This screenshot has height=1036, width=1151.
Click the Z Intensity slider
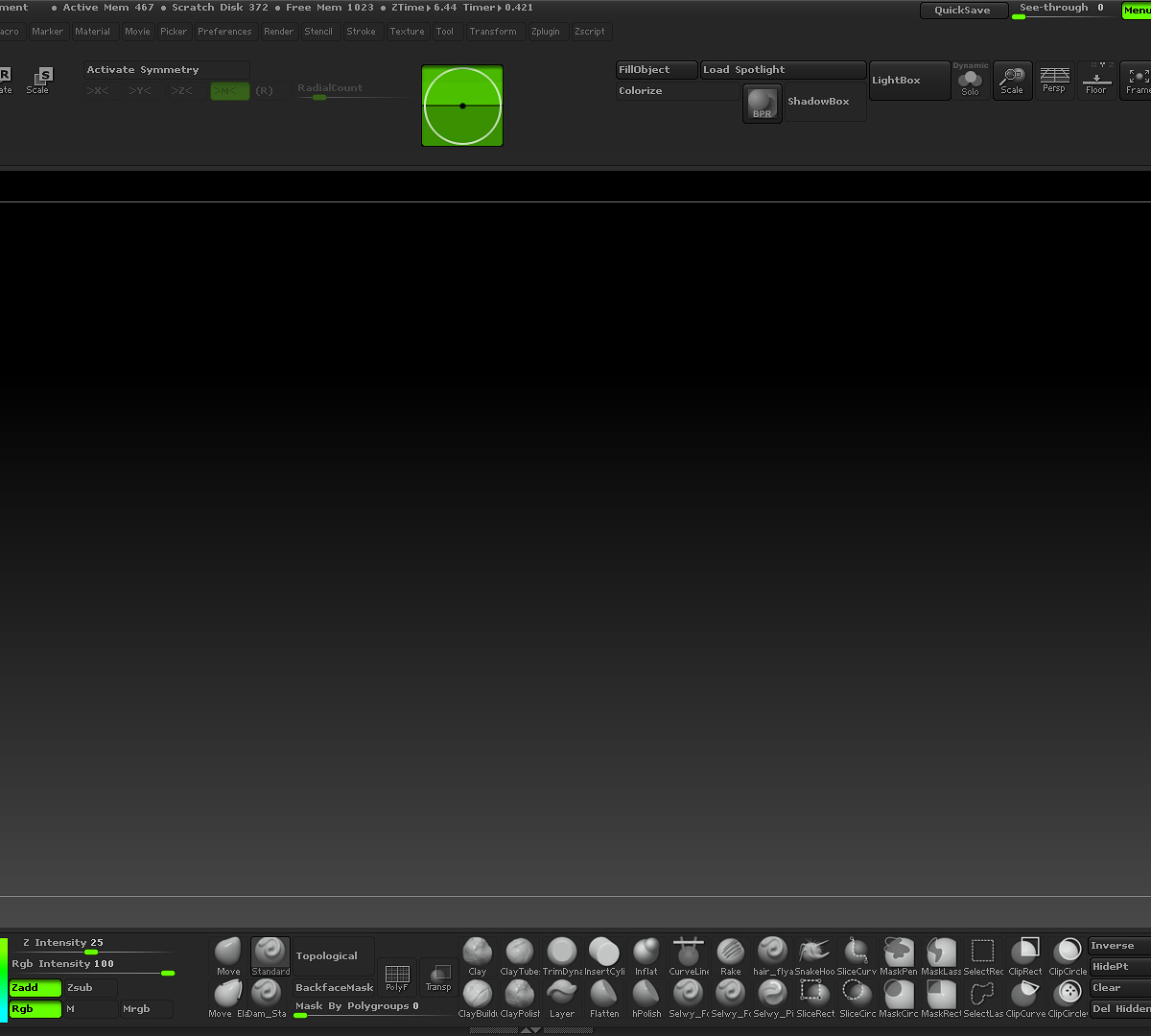pyautogui.click(x=92, y=946)
